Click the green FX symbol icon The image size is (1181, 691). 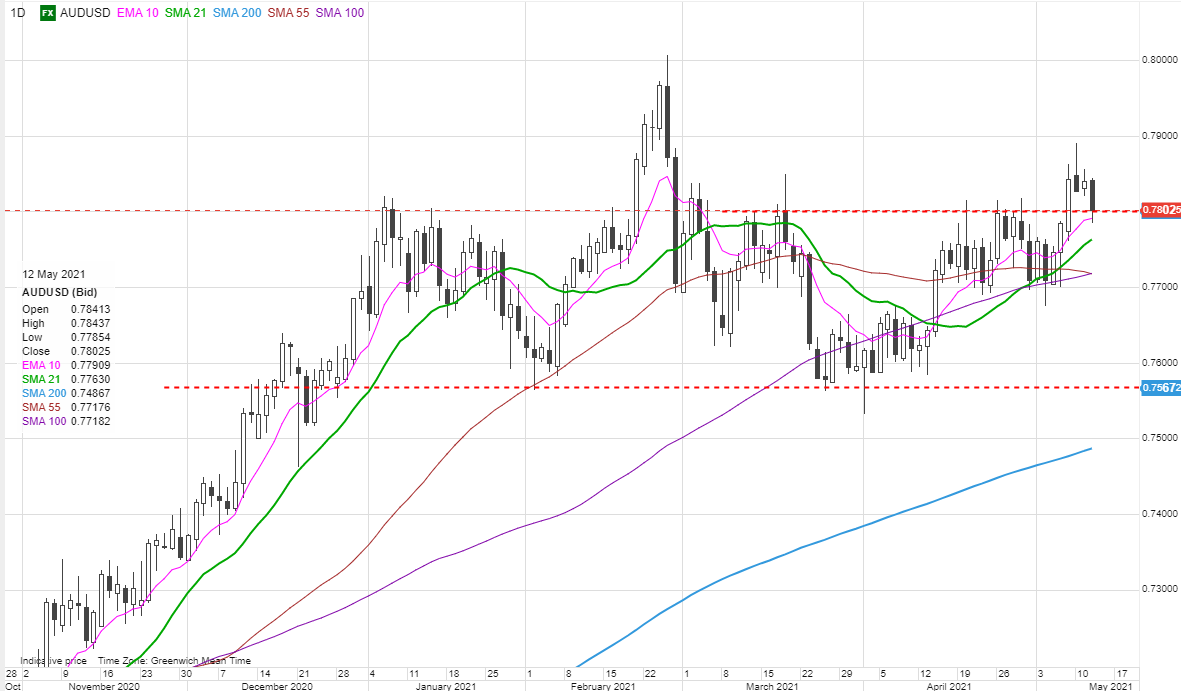click(x=47, y=13)
